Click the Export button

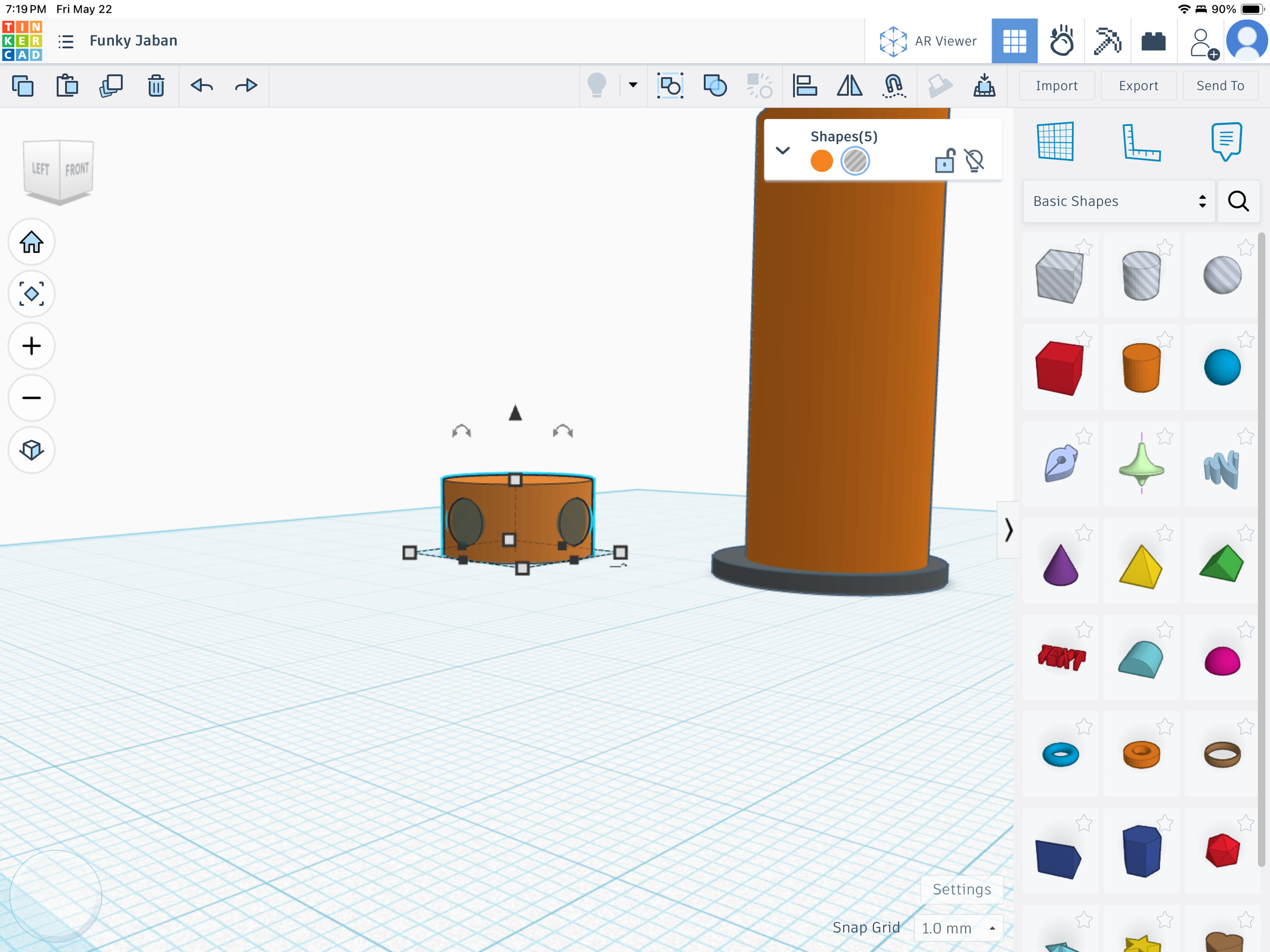pyautogui.click(x=1139, y=86)
